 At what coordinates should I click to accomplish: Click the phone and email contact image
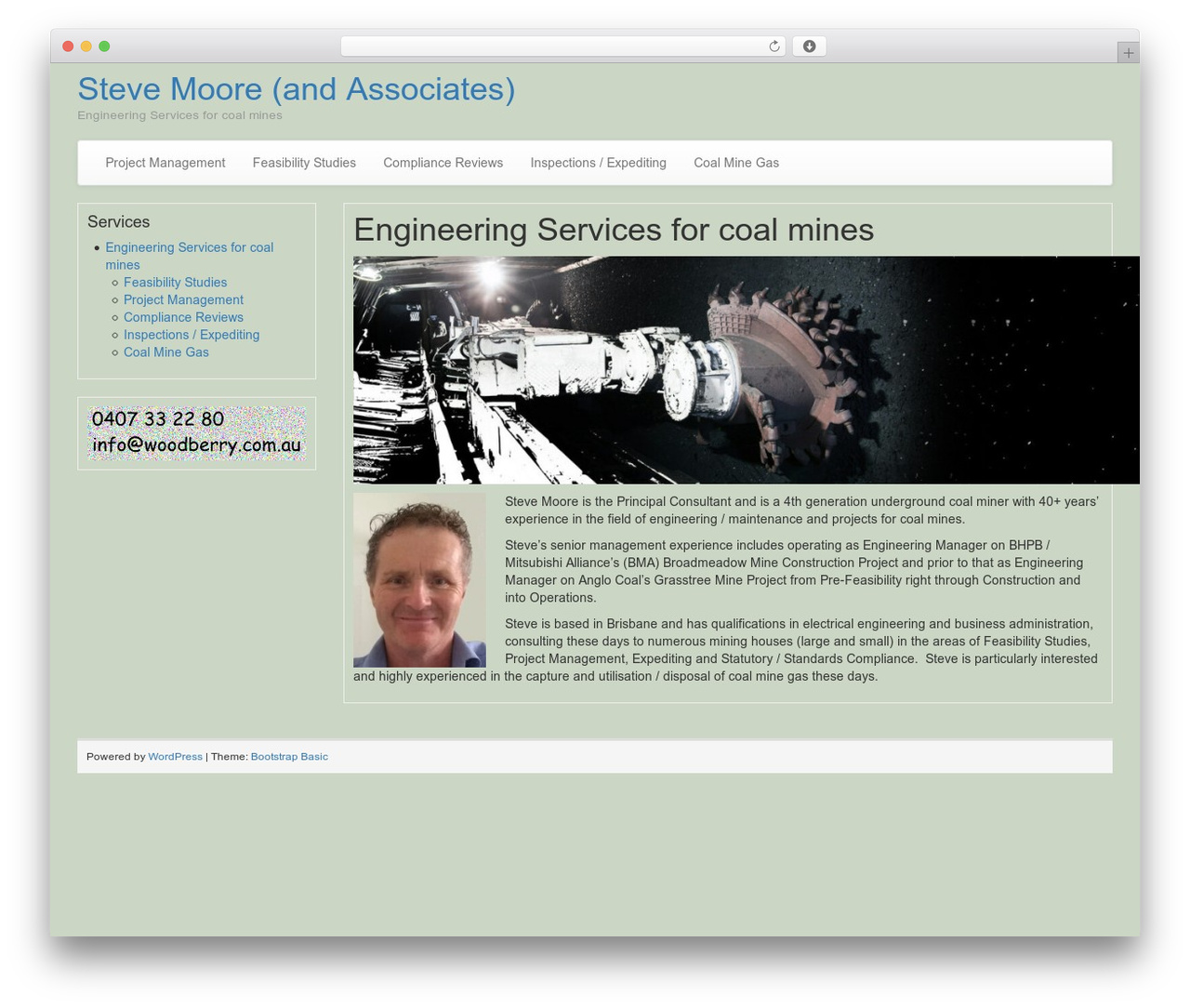click(x=197, y=433)
